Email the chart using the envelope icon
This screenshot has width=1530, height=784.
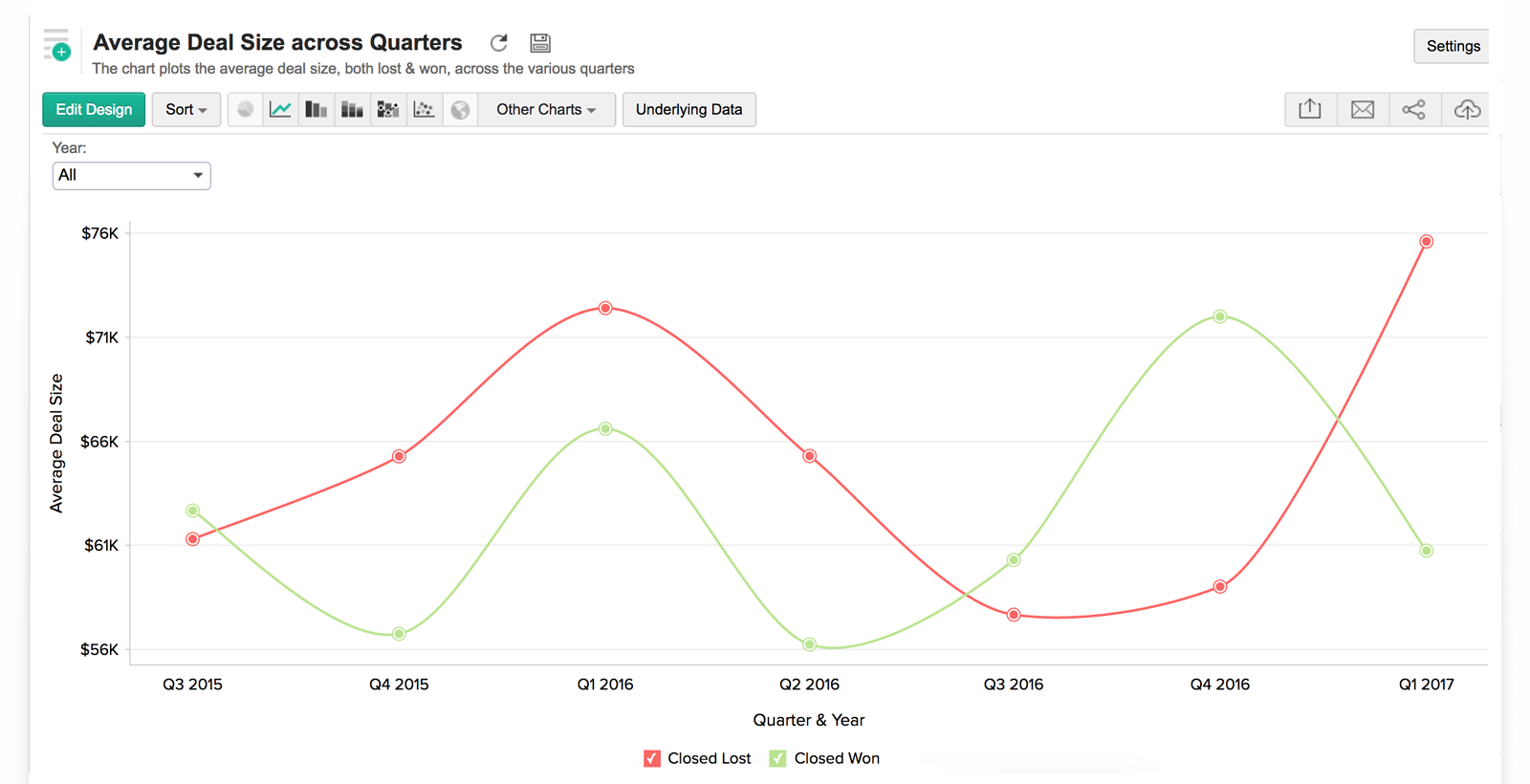[1363, 110]
